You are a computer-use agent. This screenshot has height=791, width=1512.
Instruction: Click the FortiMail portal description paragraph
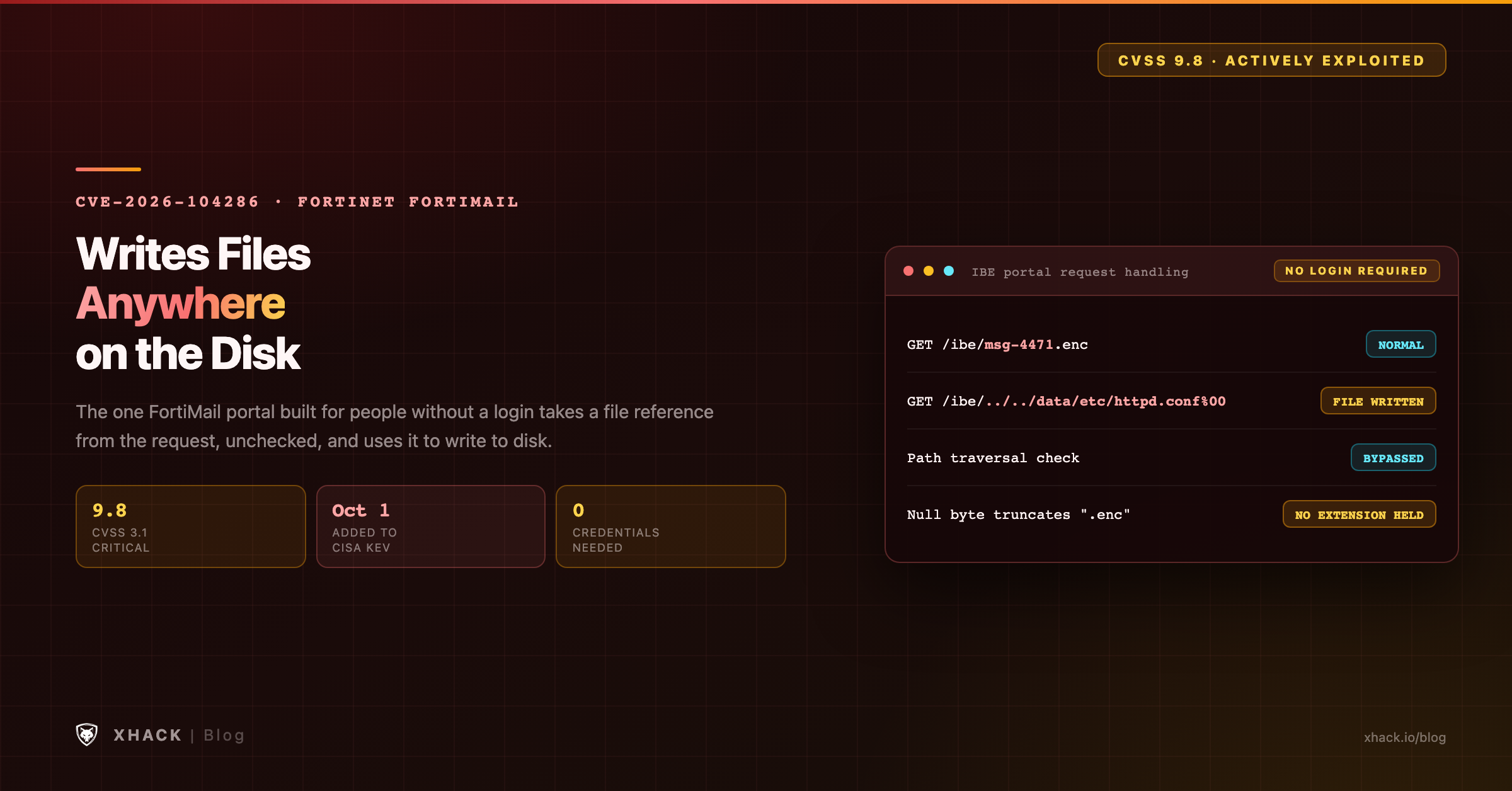(394, 426)
